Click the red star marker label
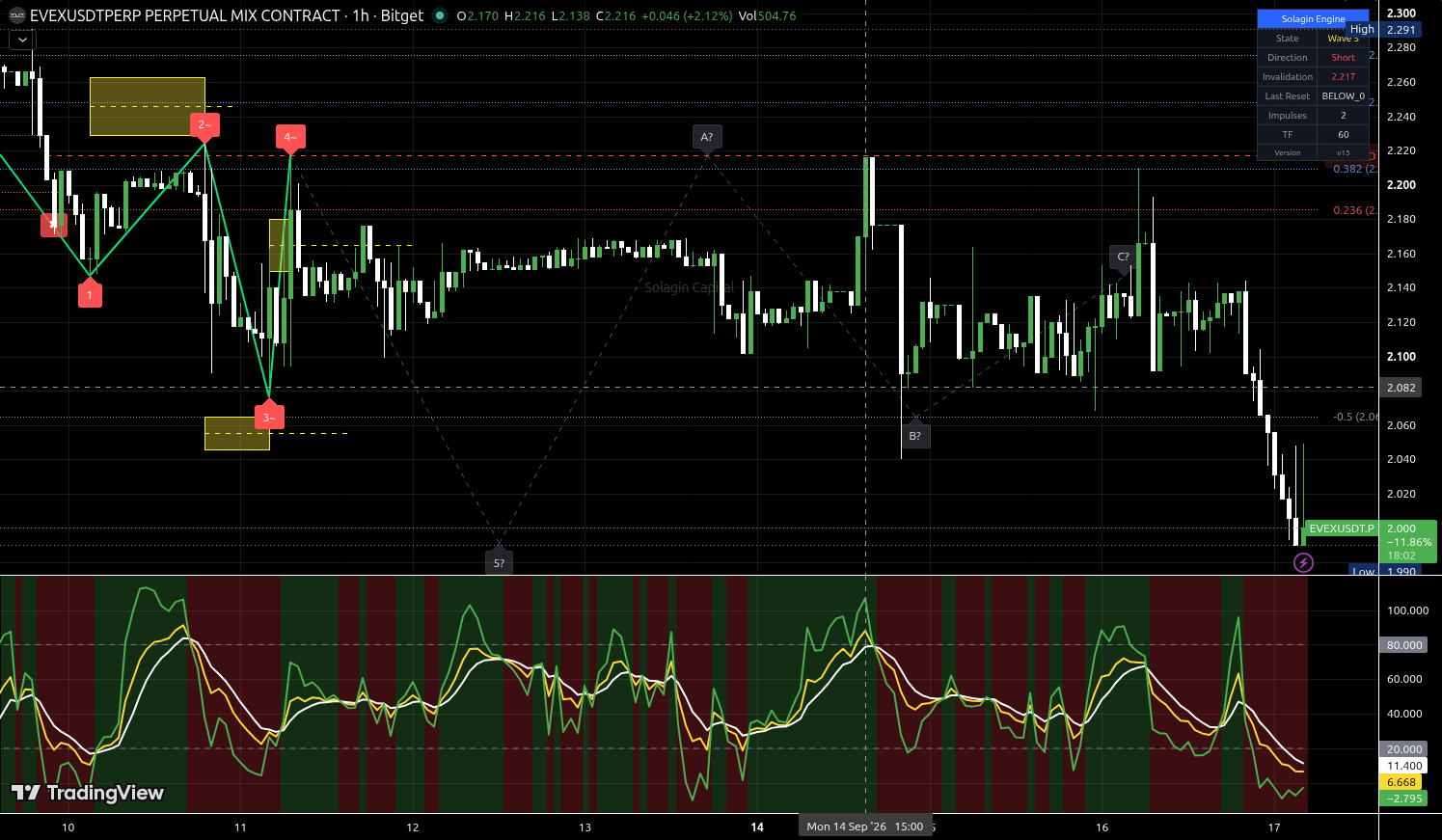The width and height of the screenshot is (1442, 840). 53,225
